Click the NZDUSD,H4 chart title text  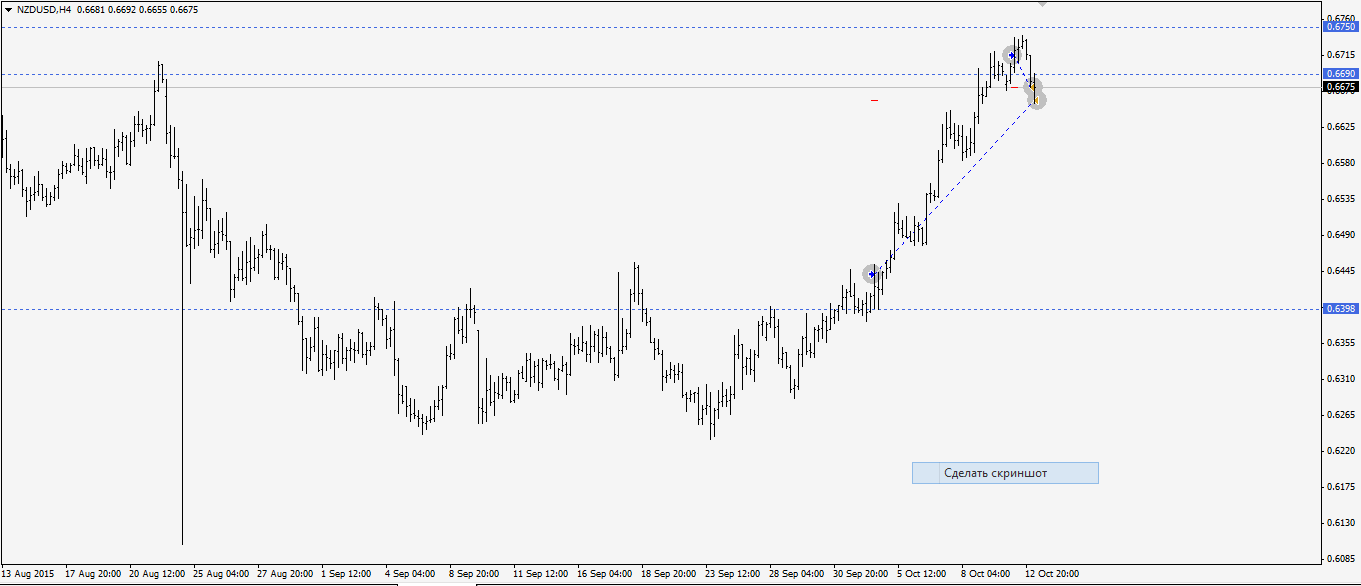44,9
